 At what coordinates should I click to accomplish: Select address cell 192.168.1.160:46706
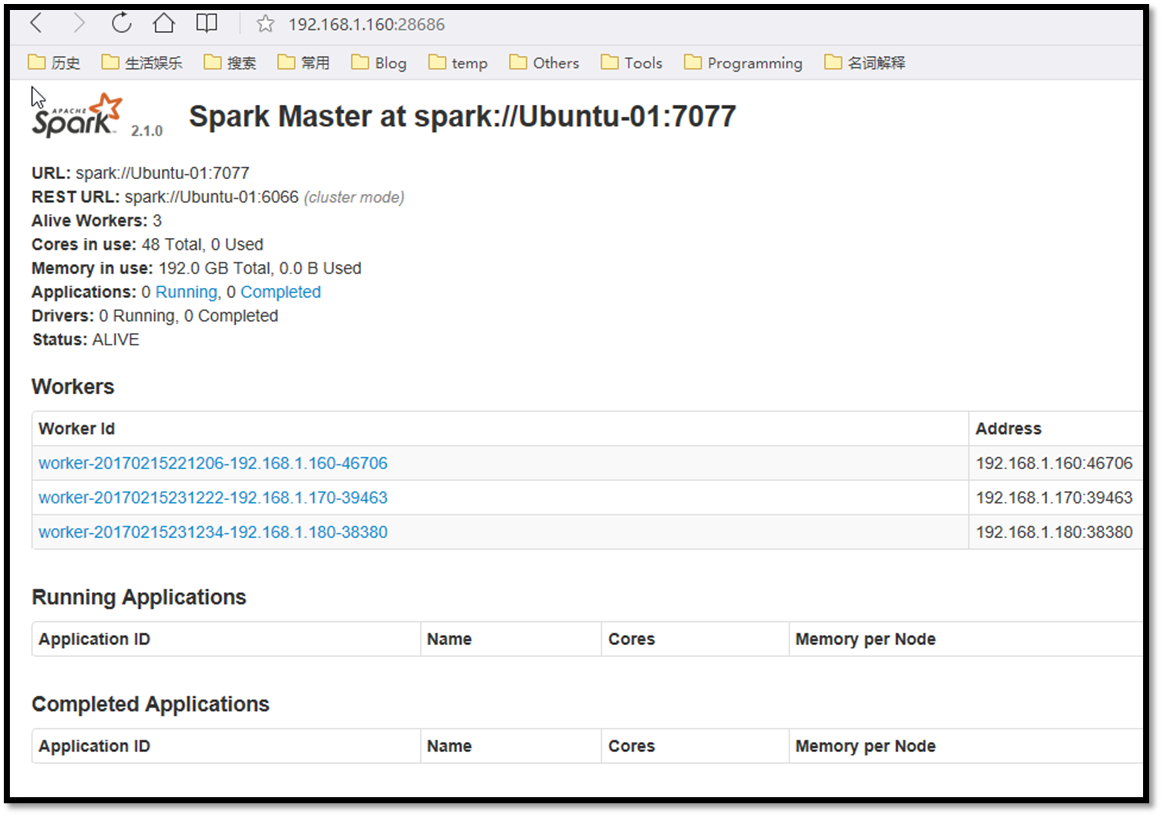click(x=1054, y=463)
